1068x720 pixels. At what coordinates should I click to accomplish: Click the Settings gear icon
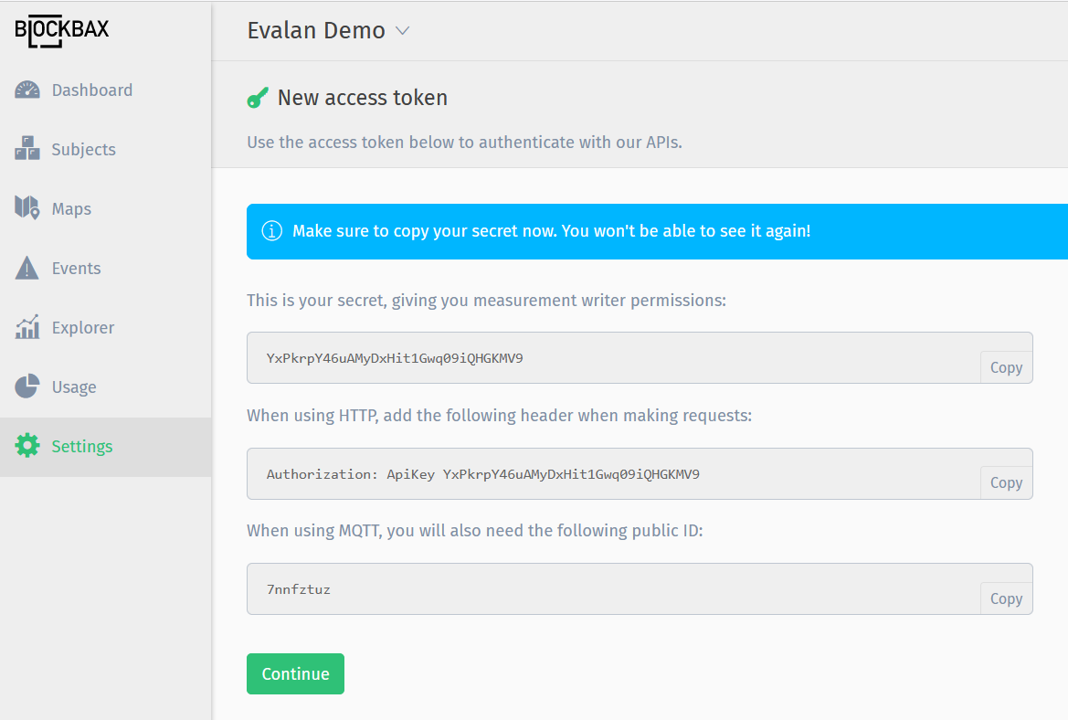tap(27, 446)
